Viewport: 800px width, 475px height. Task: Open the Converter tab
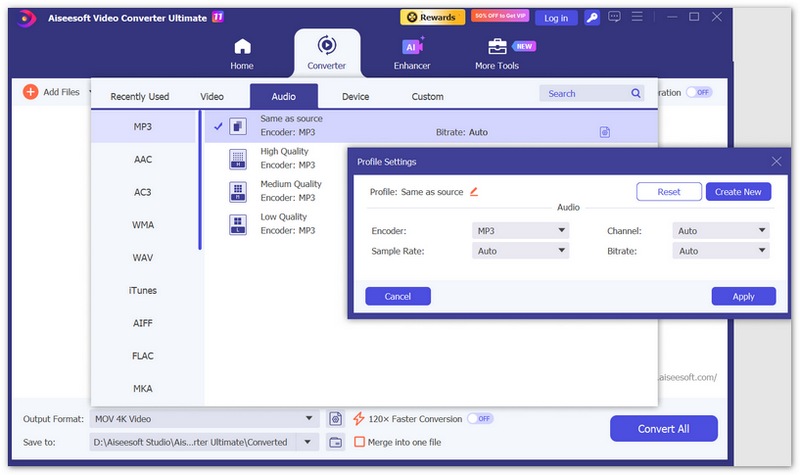click(x=327, y=53)
